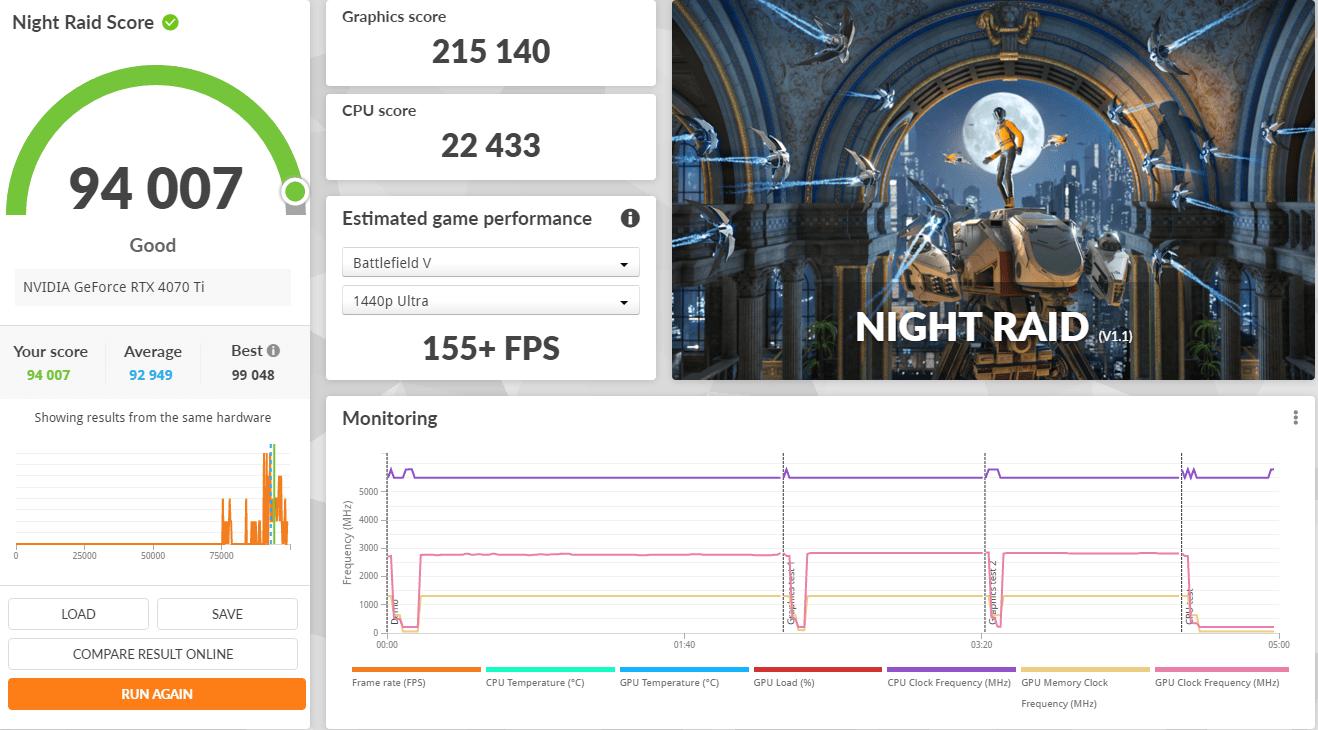Open the Battlefield V game dropdown

click(491, 263)
